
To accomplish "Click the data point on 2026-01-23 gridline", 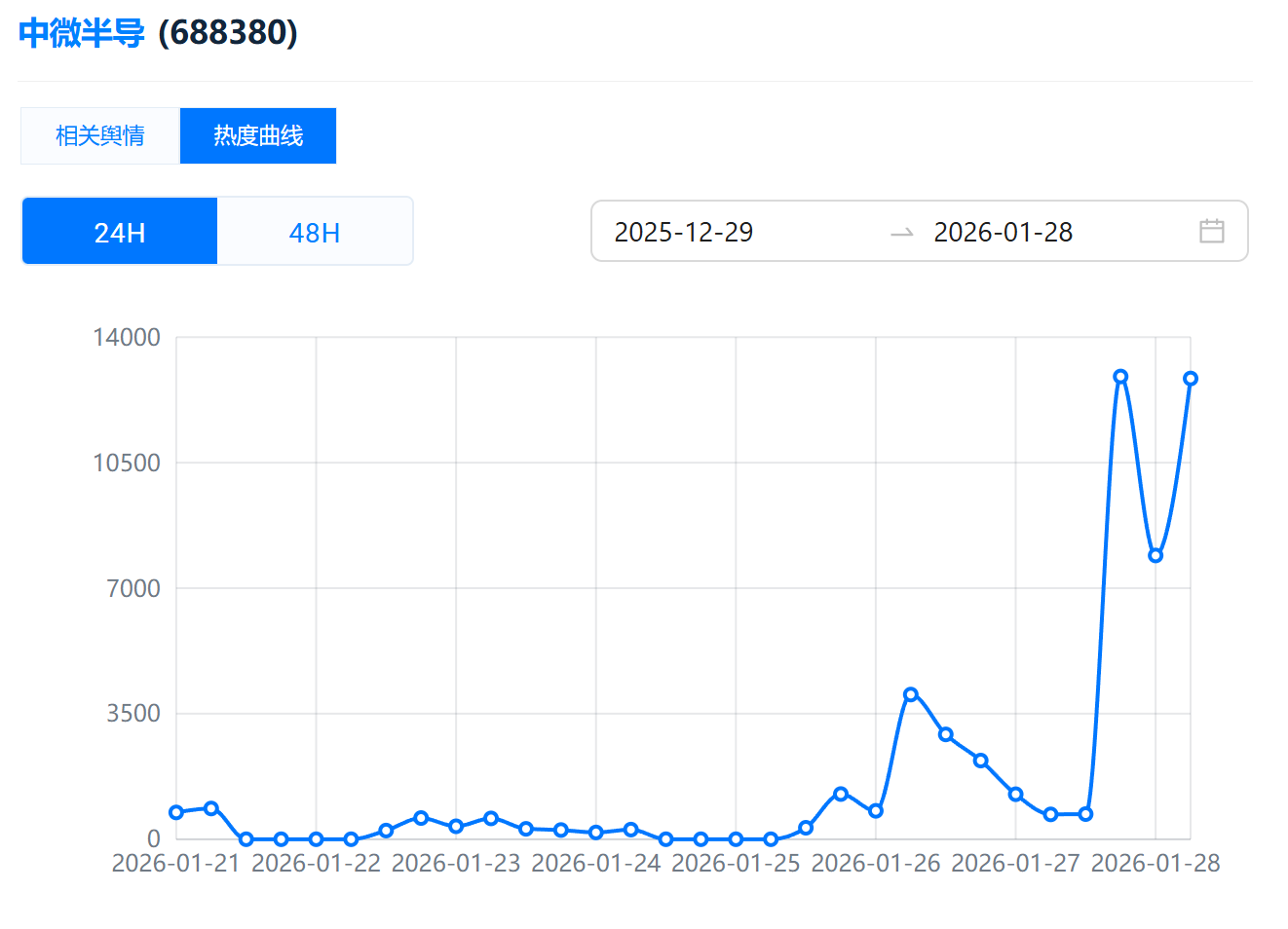I will 456,826.
